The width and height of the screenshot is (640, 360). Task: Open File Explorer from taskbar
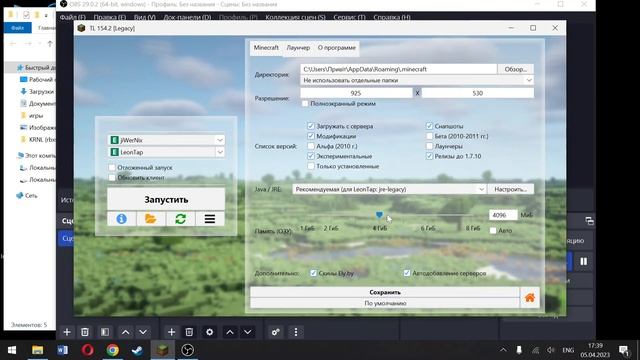38,350
